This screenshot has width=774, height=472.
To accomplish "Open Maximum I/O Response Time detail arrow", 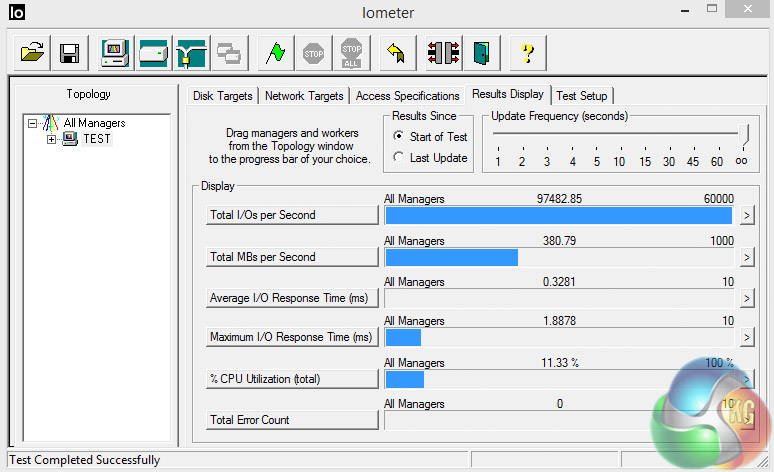I will point(747,337).
